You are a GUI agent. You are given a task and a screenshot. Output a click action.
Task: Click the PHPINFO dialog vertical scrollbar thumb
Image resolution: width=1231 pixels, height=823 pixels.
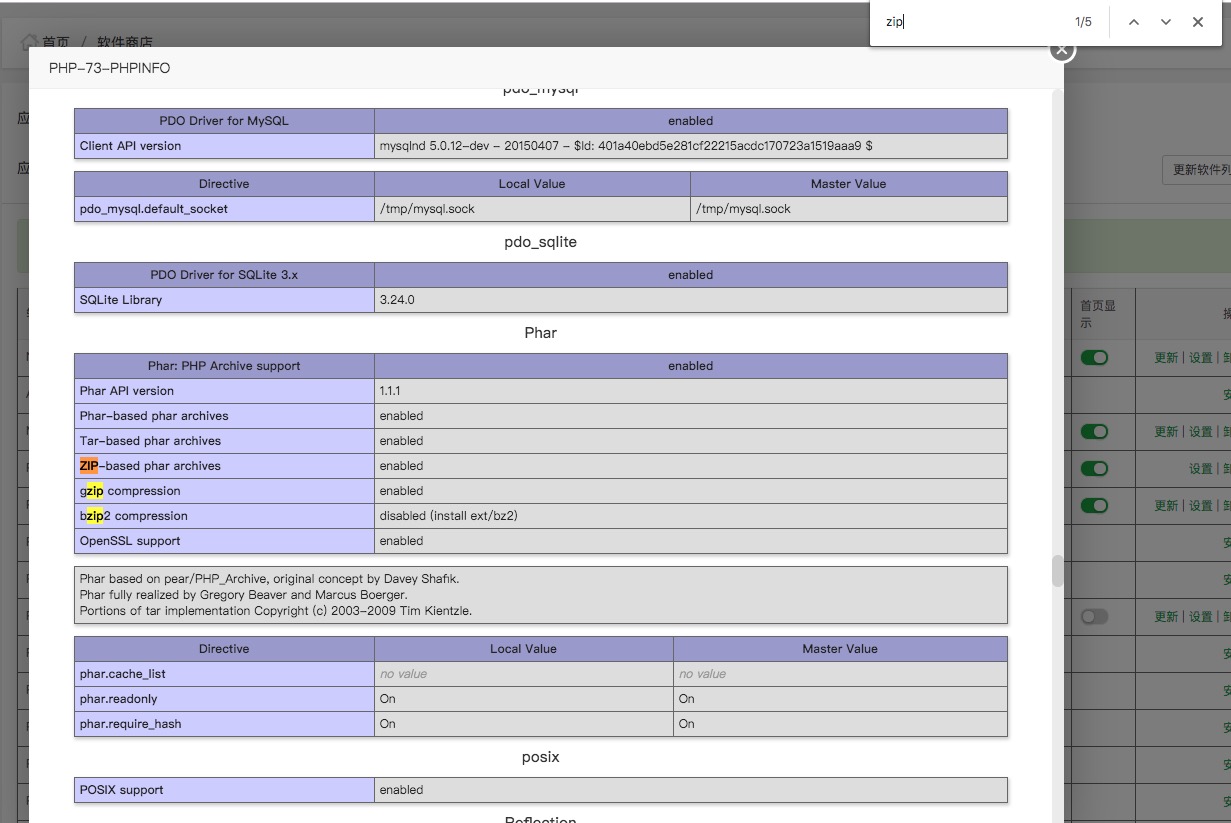1057,571
